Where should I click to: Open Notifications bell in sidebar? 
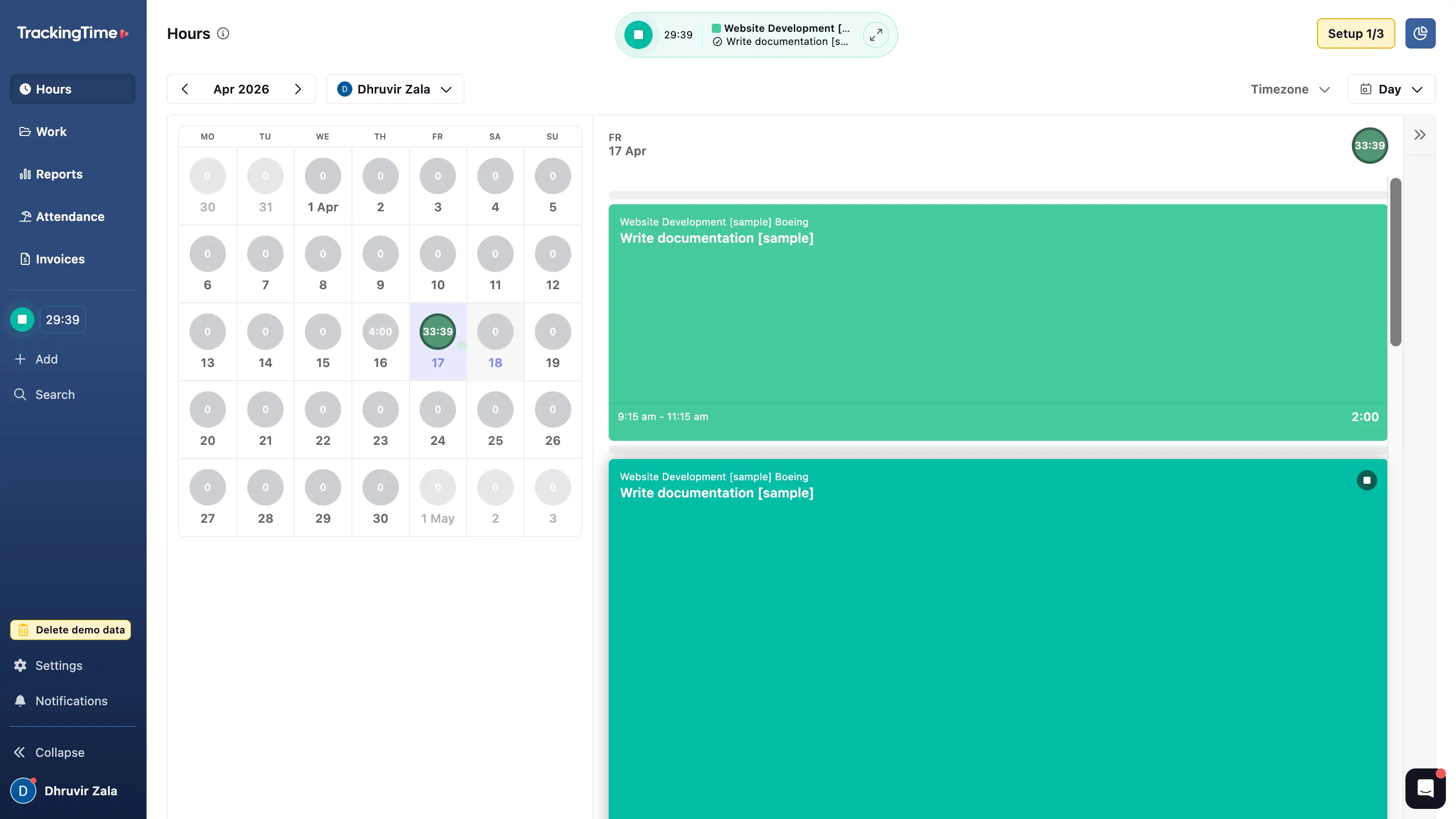[20, 701]
